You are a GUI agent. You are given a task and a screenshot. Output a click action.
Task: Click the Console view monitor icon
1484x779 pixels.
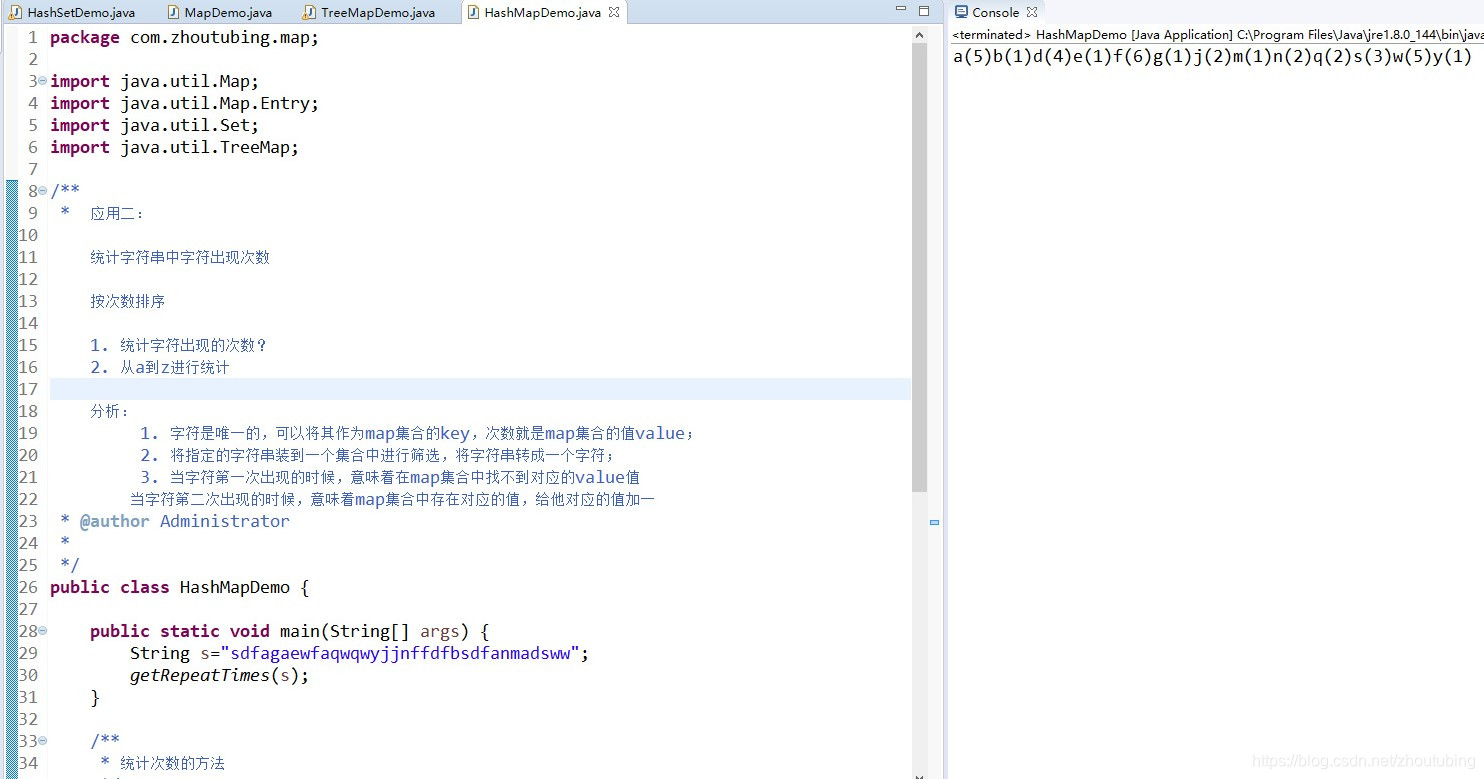(961, 12)
